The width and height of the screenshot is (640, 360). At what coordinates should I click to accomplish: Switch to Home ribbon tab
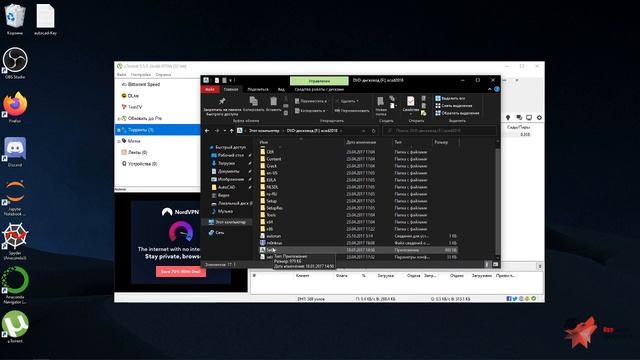231,89
